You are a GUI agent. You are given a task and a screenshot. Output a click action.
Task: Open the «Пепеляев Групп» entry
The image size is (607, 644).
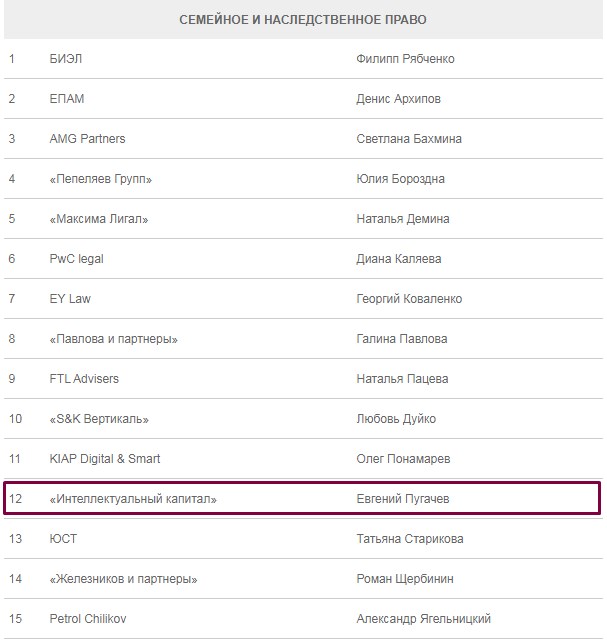click(100, 179)
